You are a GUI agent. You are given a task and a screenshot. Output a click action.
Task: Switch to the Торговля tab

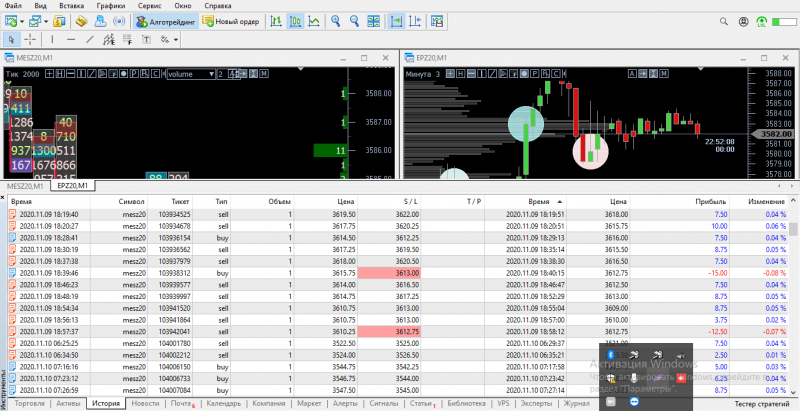click(30, 403)
